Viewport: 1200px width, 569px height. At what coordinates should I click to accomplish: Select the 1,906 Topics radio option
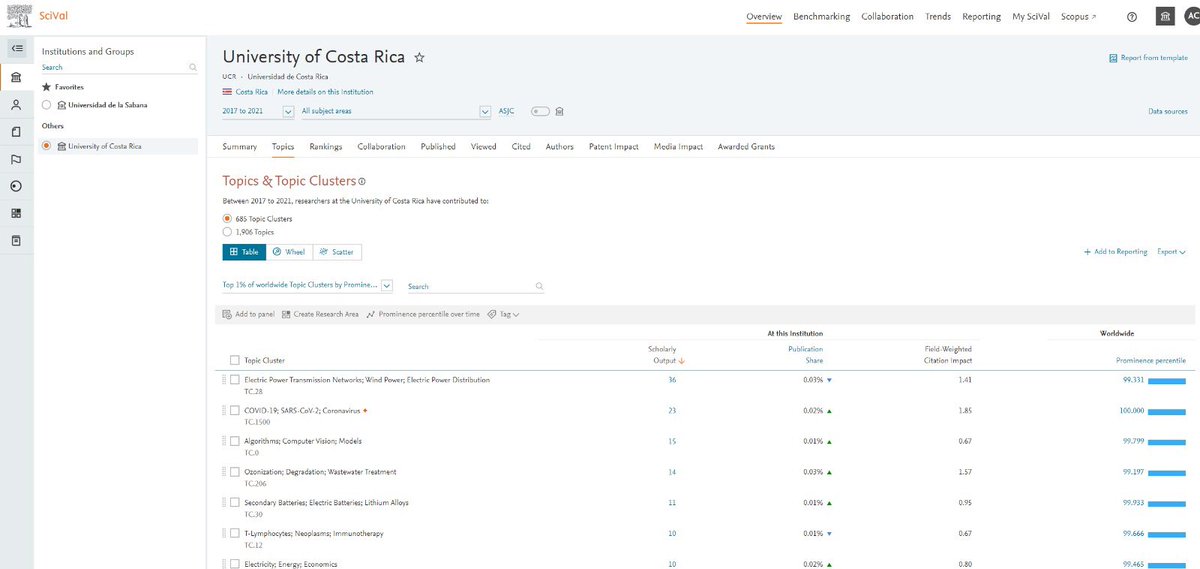tap(227, 231)
